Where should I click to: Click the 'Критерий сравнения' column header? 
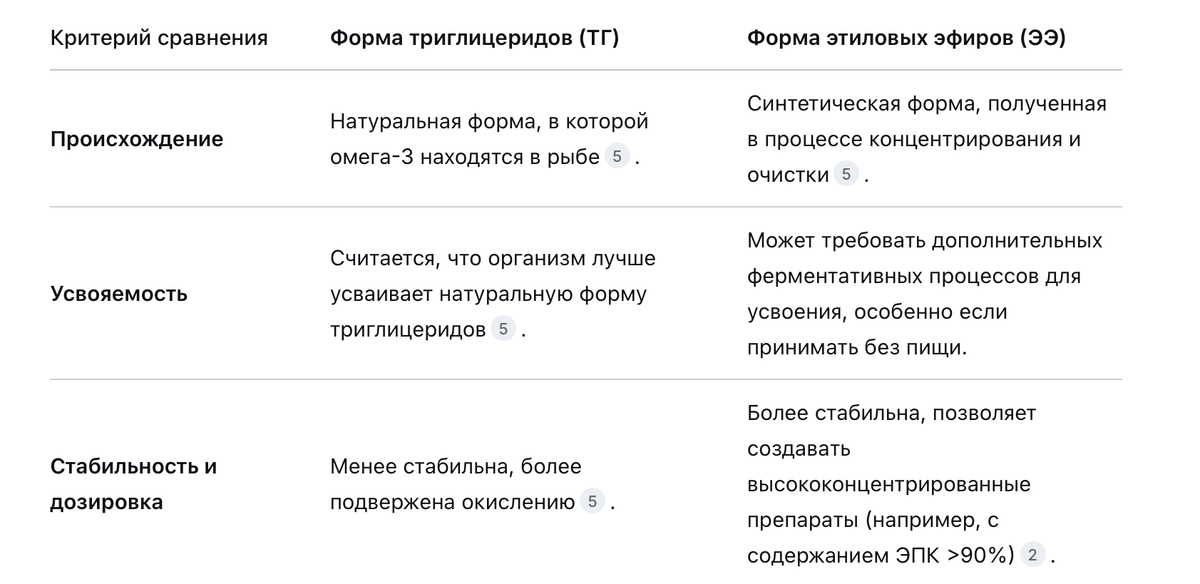coord(159,38)
